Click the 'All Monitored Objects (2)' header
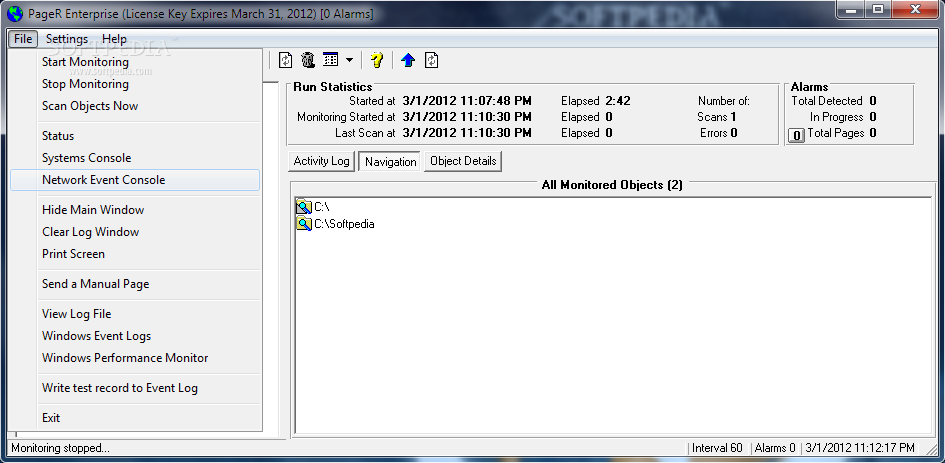Viewport: 945px width, 463px height. [x=612, y=185]
